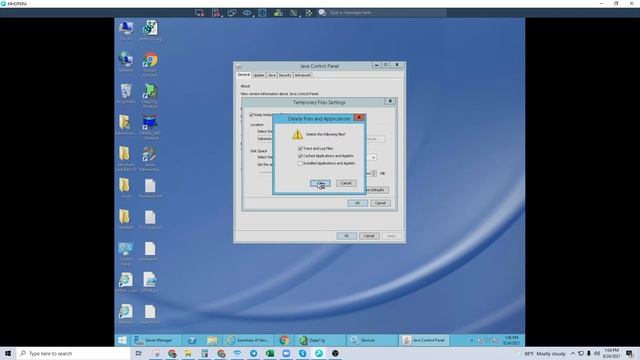Click the eye view icon in session toolbar
This screenshot has height=360, width=640.
247,13
